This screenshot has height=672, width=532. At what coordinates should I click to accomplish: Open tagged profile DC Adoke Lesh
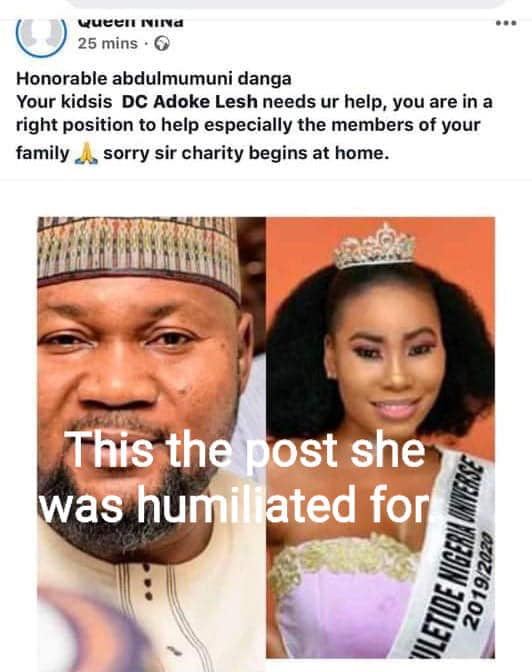pyautogui.click(x=189, y=102)
